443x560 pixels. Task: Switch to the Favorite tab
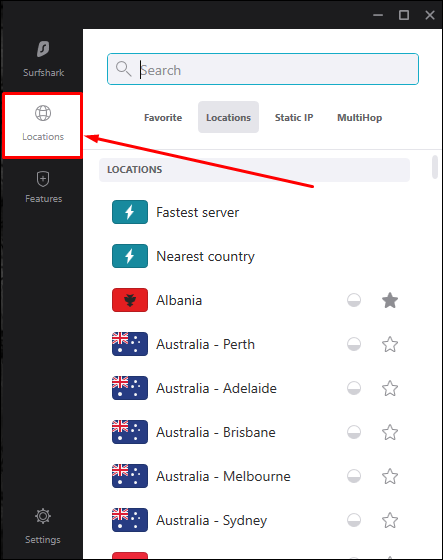pos(163,118)
